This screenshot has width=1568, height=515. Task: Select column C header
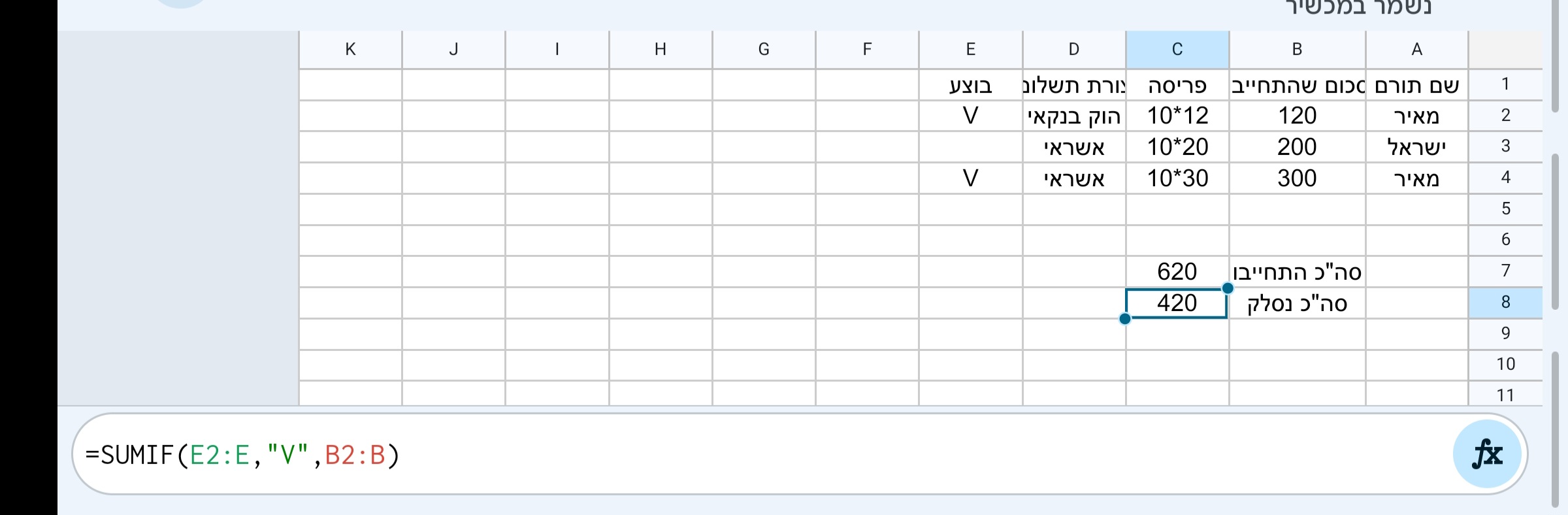click(x=1176, y=48)
